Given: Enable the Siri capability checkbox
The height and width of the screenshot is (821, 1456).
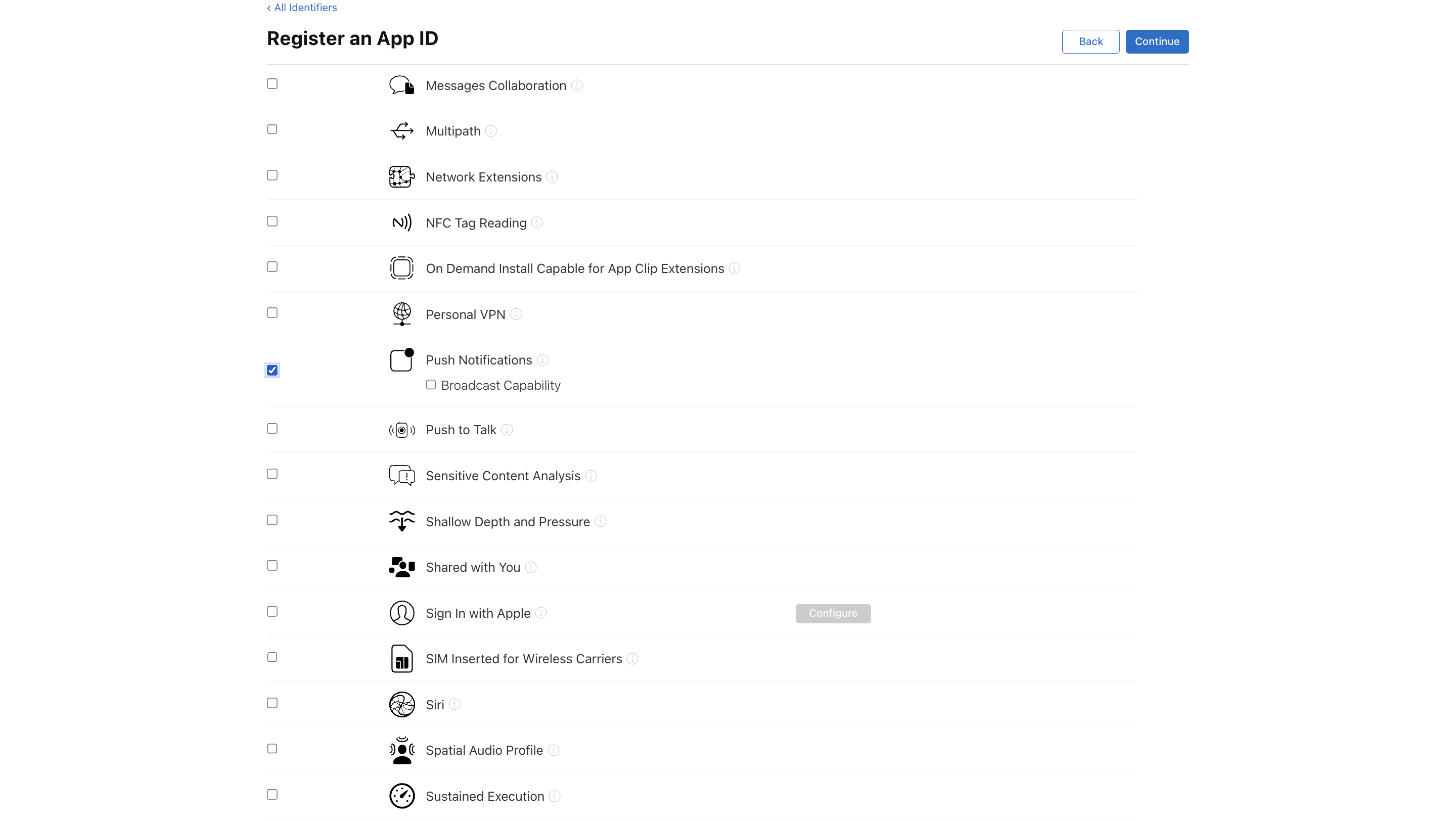Looking at the screenshot, I should [272, 703].
